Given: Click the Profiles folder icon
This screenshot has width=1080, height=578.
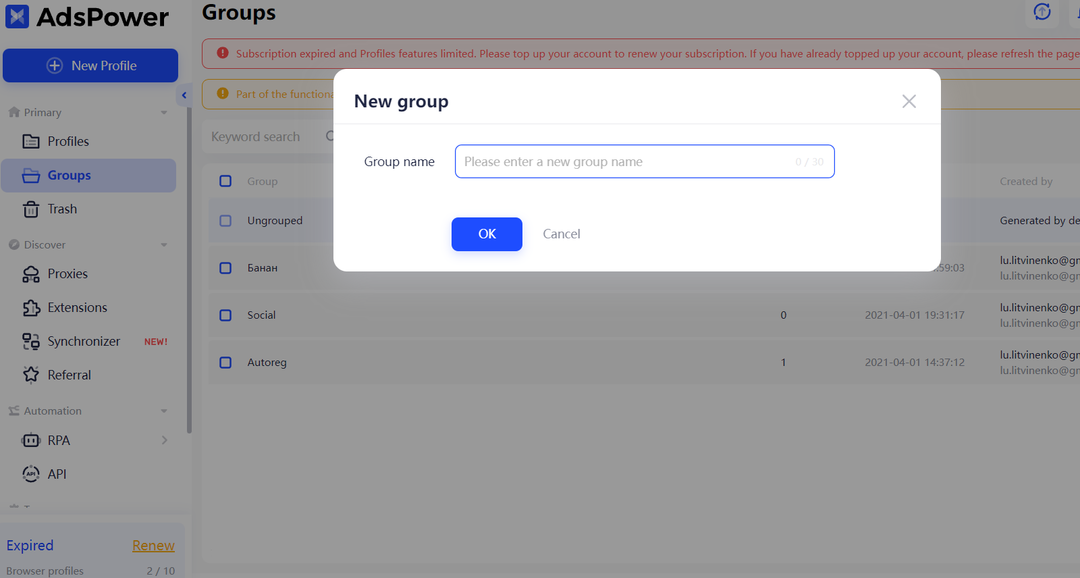Looking at the screenshot, I should click(31, 142).
